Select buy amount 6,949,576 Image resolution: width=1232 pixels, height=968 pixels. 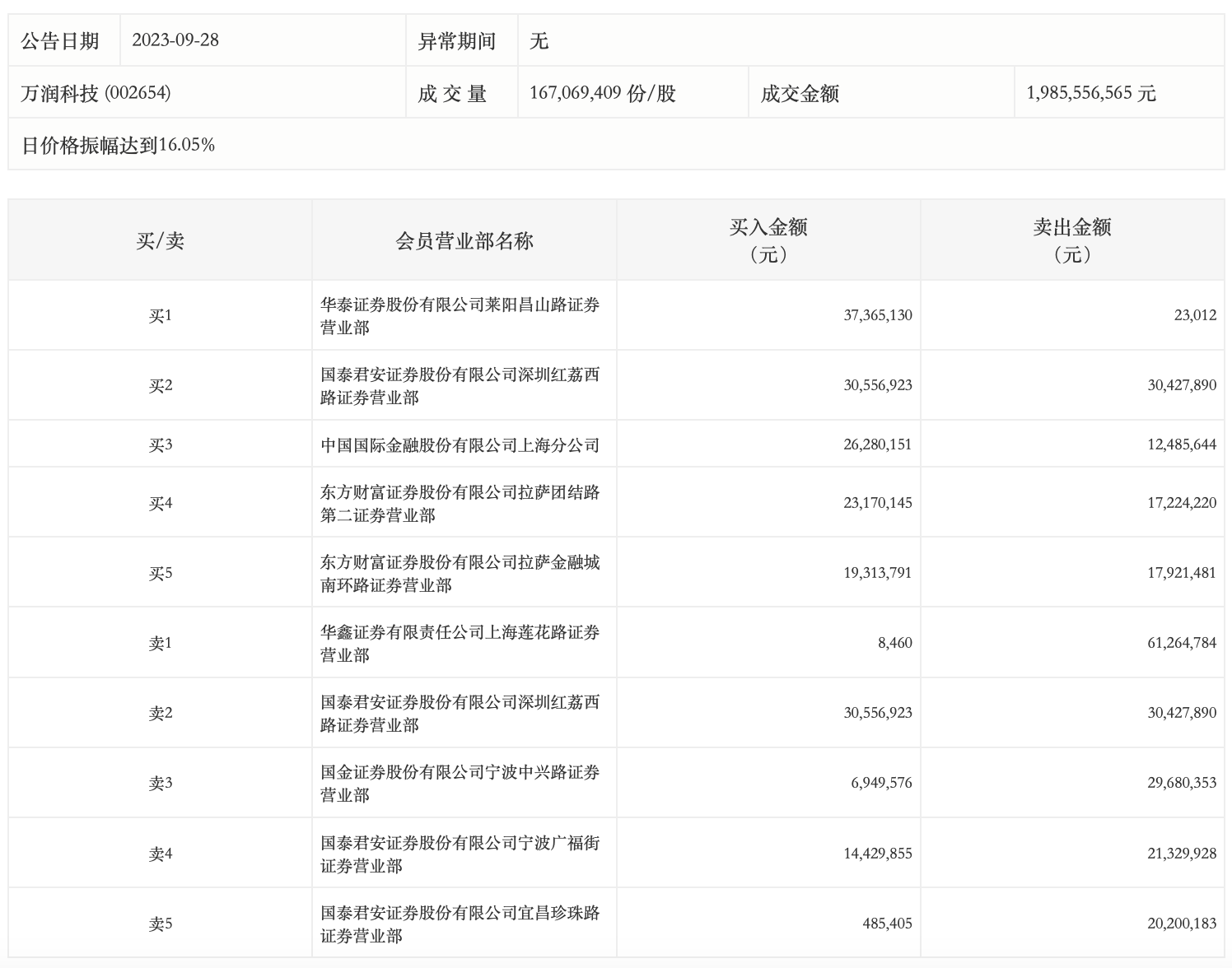(x=882, y=783)
